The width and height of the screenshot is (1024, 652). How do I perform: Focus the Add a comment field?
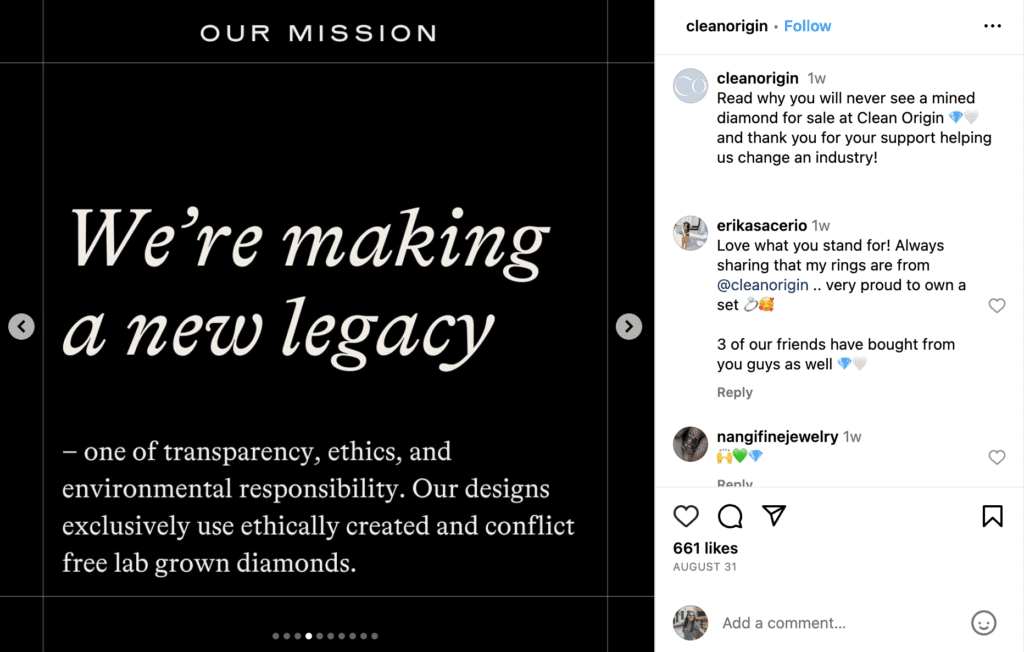tap(840, 623)
